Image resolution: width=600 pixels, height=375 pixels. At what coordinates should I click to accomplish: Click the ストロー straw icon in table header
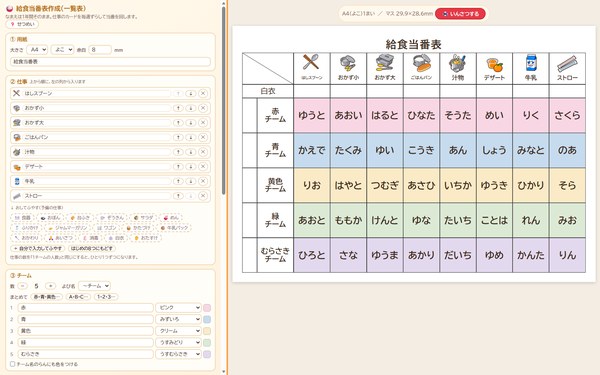[x=567, y=64]
